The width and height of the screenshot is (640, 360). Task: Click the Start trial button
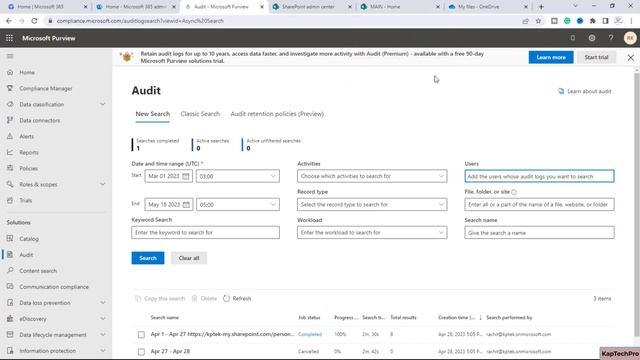[x=596, y=57]
